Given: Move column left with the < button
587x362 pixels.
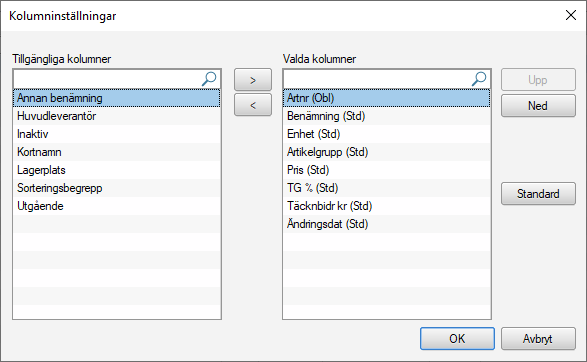Looking at the screenshot, I should 253,105.
